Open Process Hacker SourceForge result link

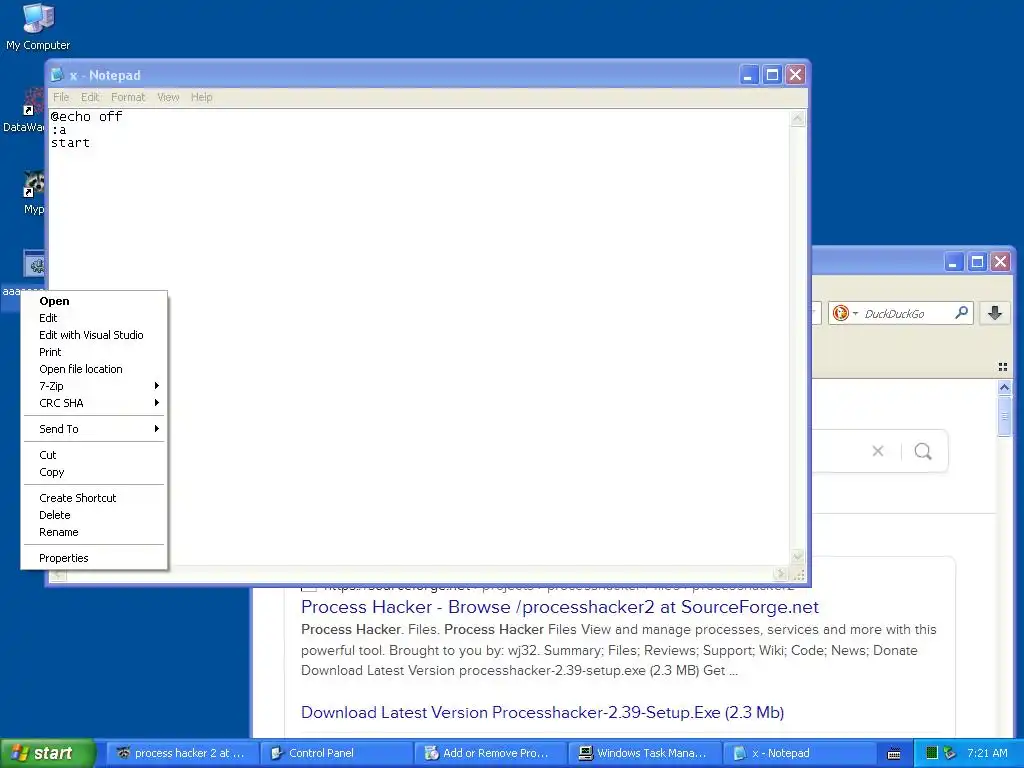pos(560,607)
